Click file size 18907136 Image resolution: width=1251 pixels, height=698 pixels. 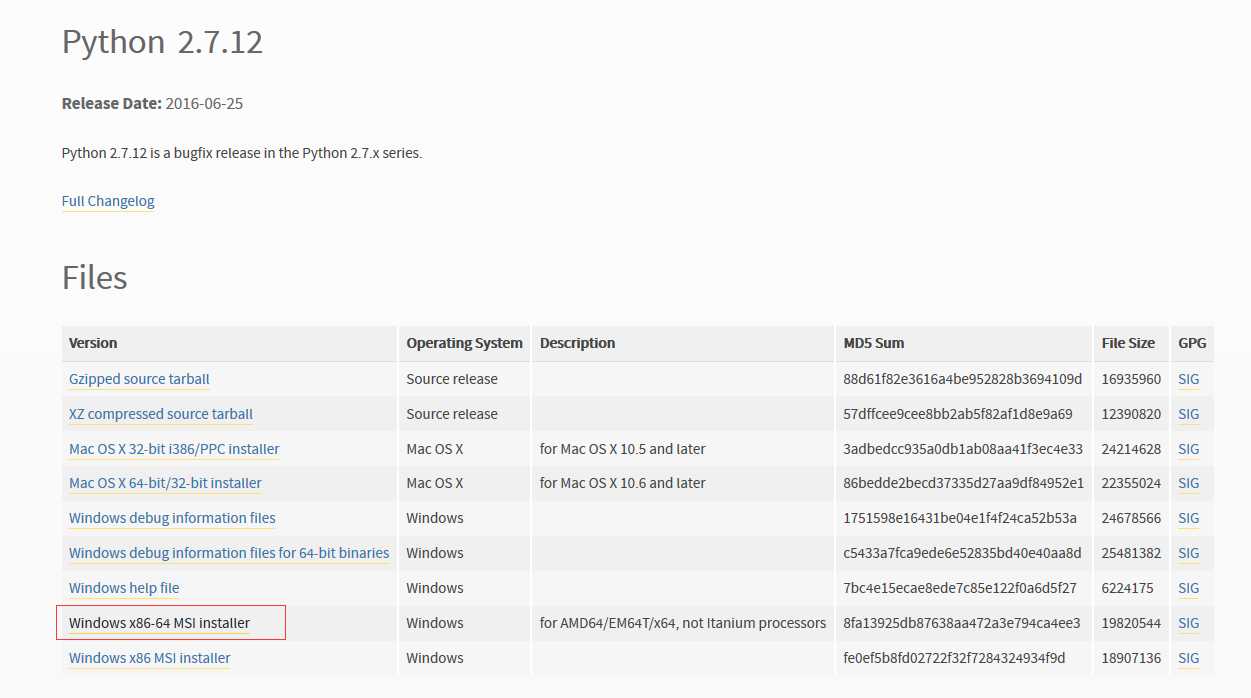click(1131, 658)
